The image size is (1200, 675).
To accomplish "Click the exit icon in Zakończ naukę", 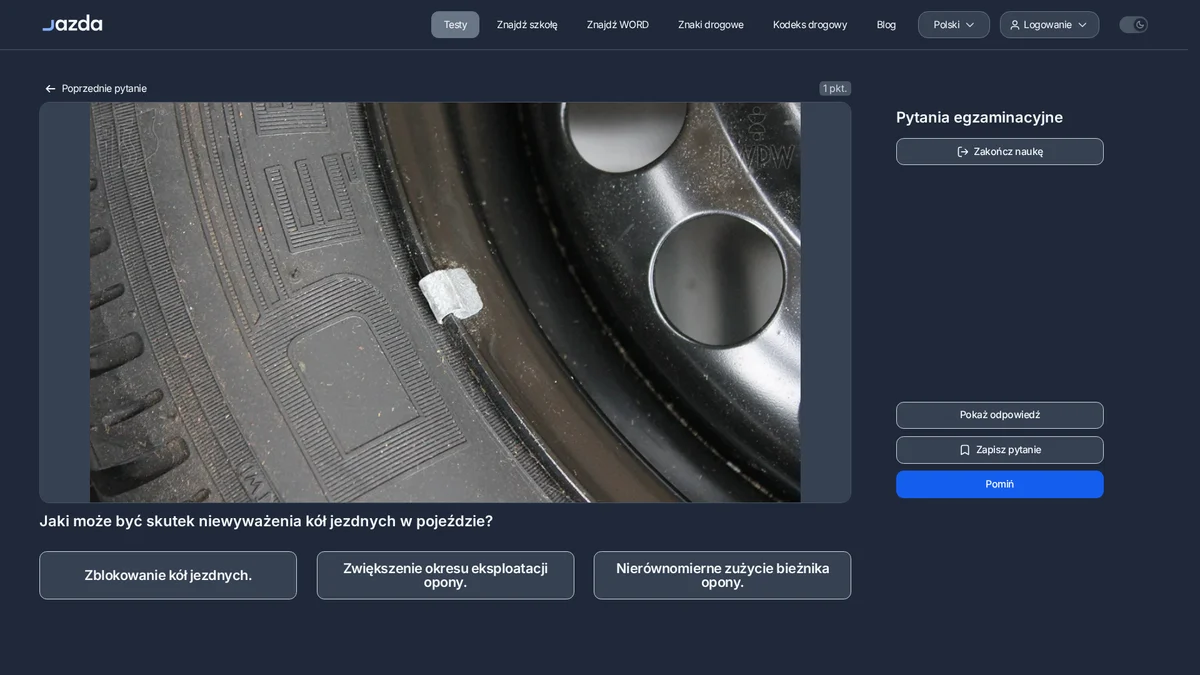I will [963, 152].
